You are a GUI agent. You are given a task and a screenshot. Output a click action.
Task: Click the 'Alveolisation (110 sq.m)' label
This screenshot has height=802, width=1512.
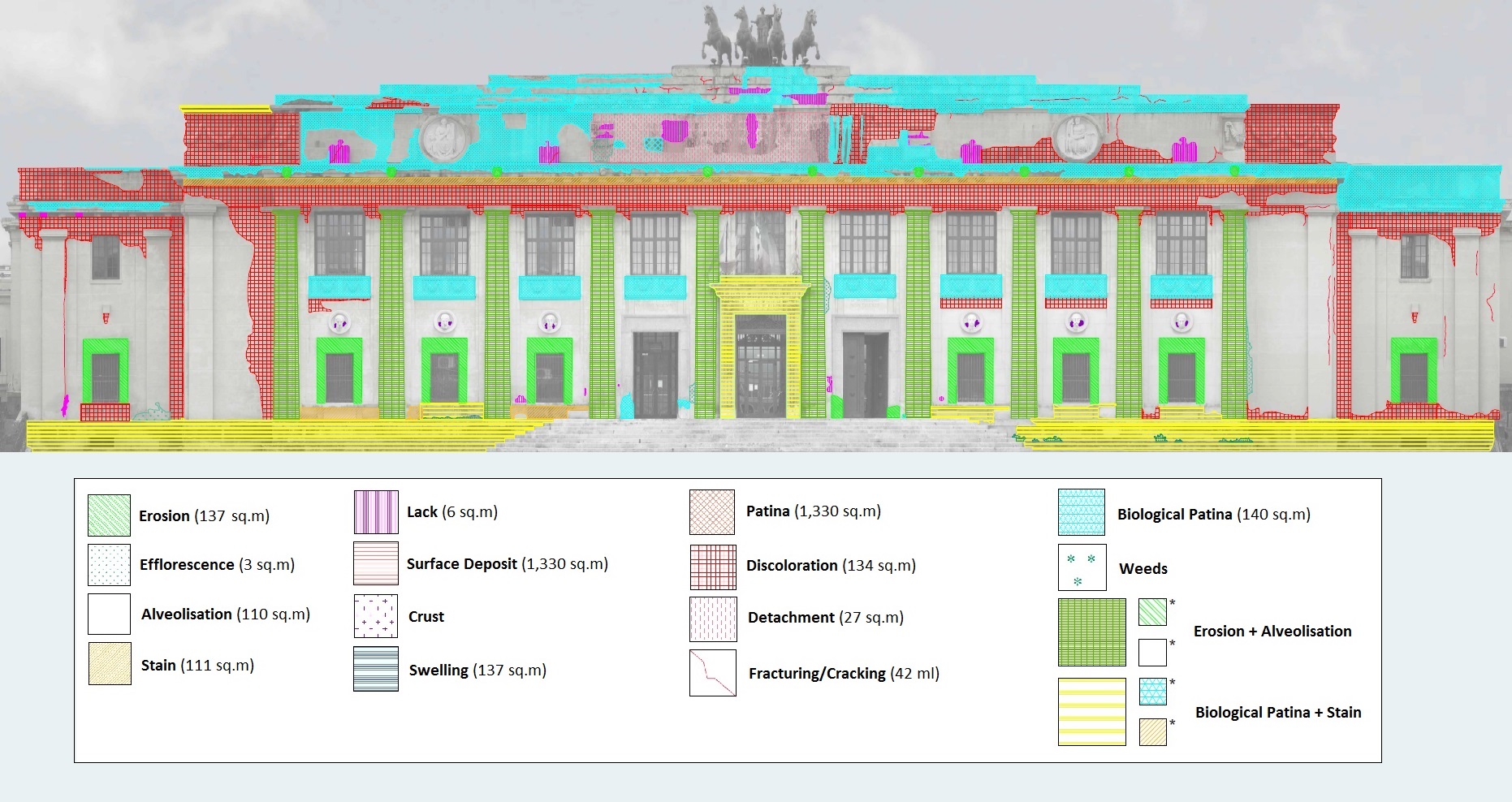(x=226, y=614)
